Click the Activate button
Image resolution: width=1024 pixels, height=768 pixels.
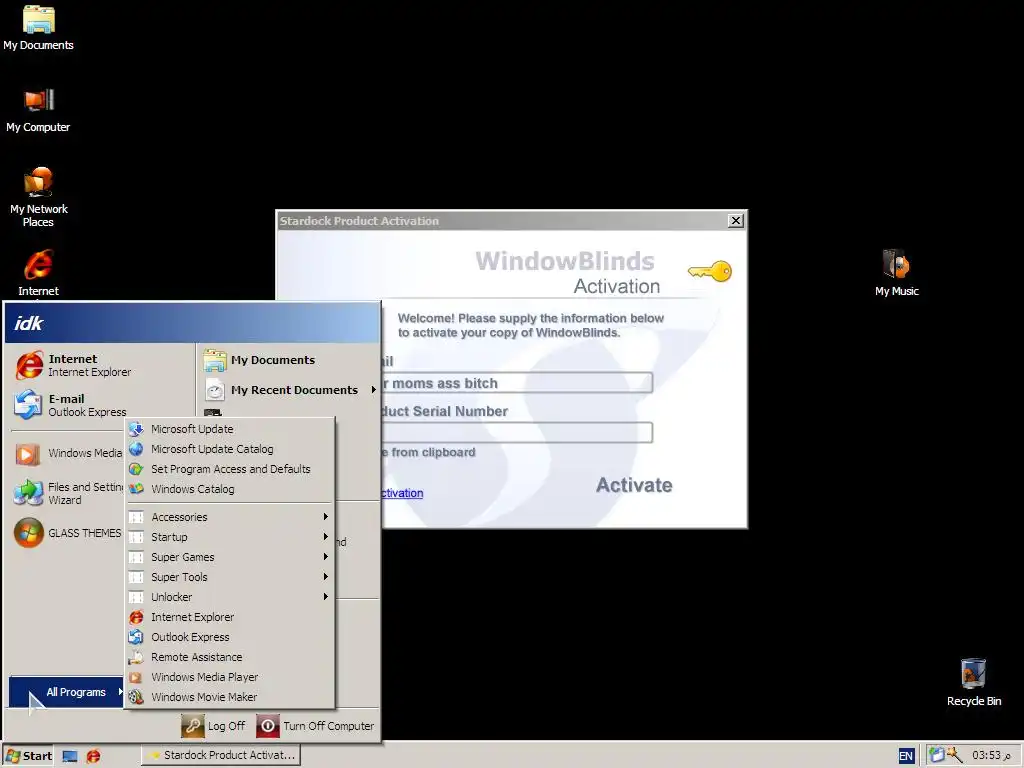point(633,485)
